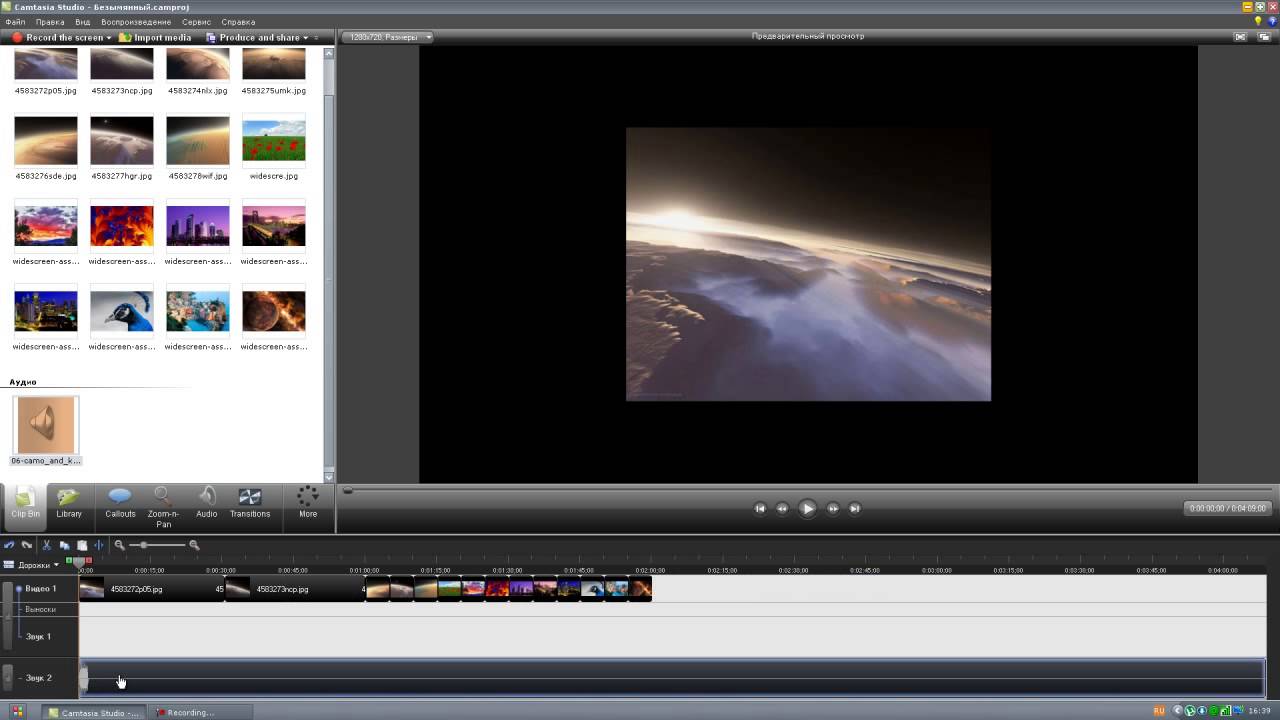Open the Файл menu
The height and width of the screenshot is (720, 1280).
pyautogui.click(x=15, y=22)
